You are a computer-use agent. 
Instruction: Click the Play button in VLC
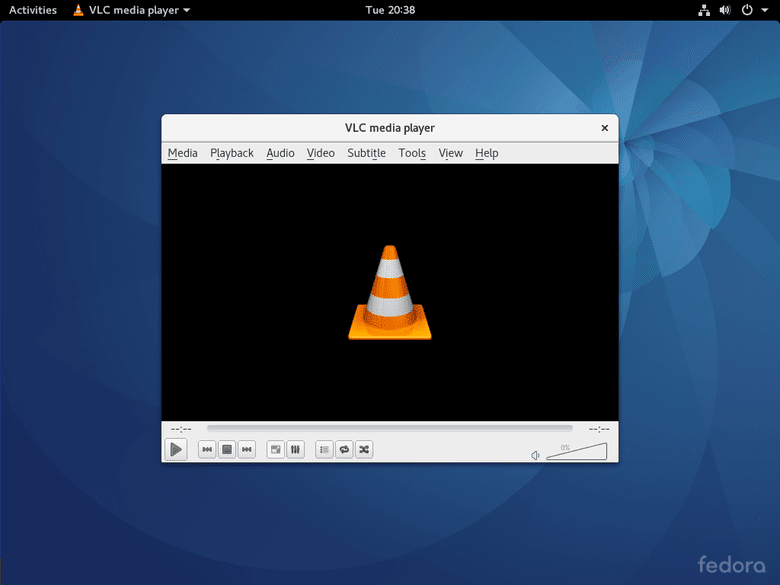(x=176, y=450)
